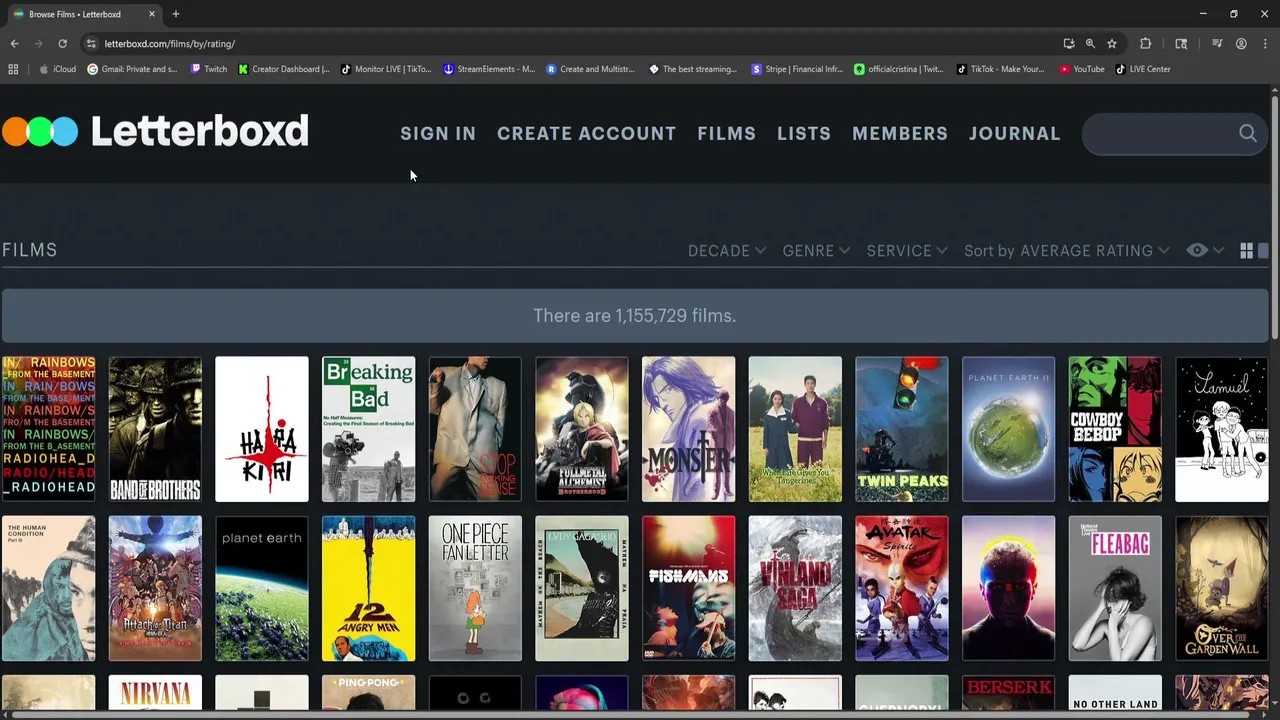Open the Create and Multistream bookmark
Image resolution: width=1280 pixels, height=720 pixels.
[591, 69]
